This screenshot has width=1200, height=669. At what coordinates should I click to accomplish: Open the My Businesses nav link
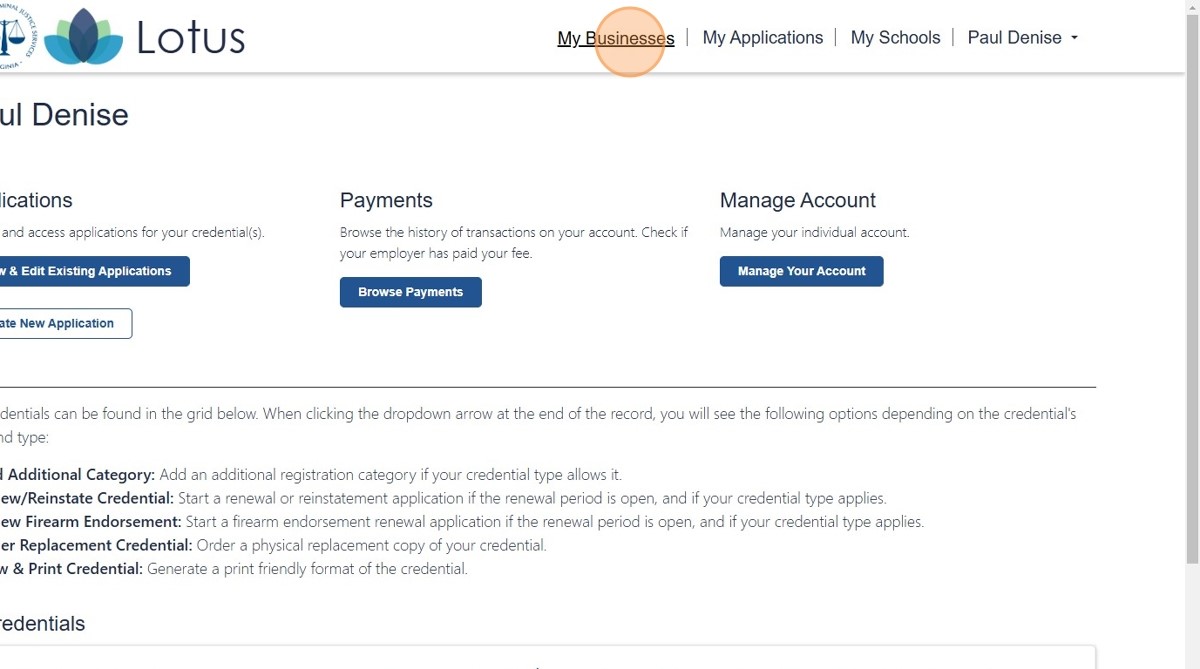coord(616,38)
